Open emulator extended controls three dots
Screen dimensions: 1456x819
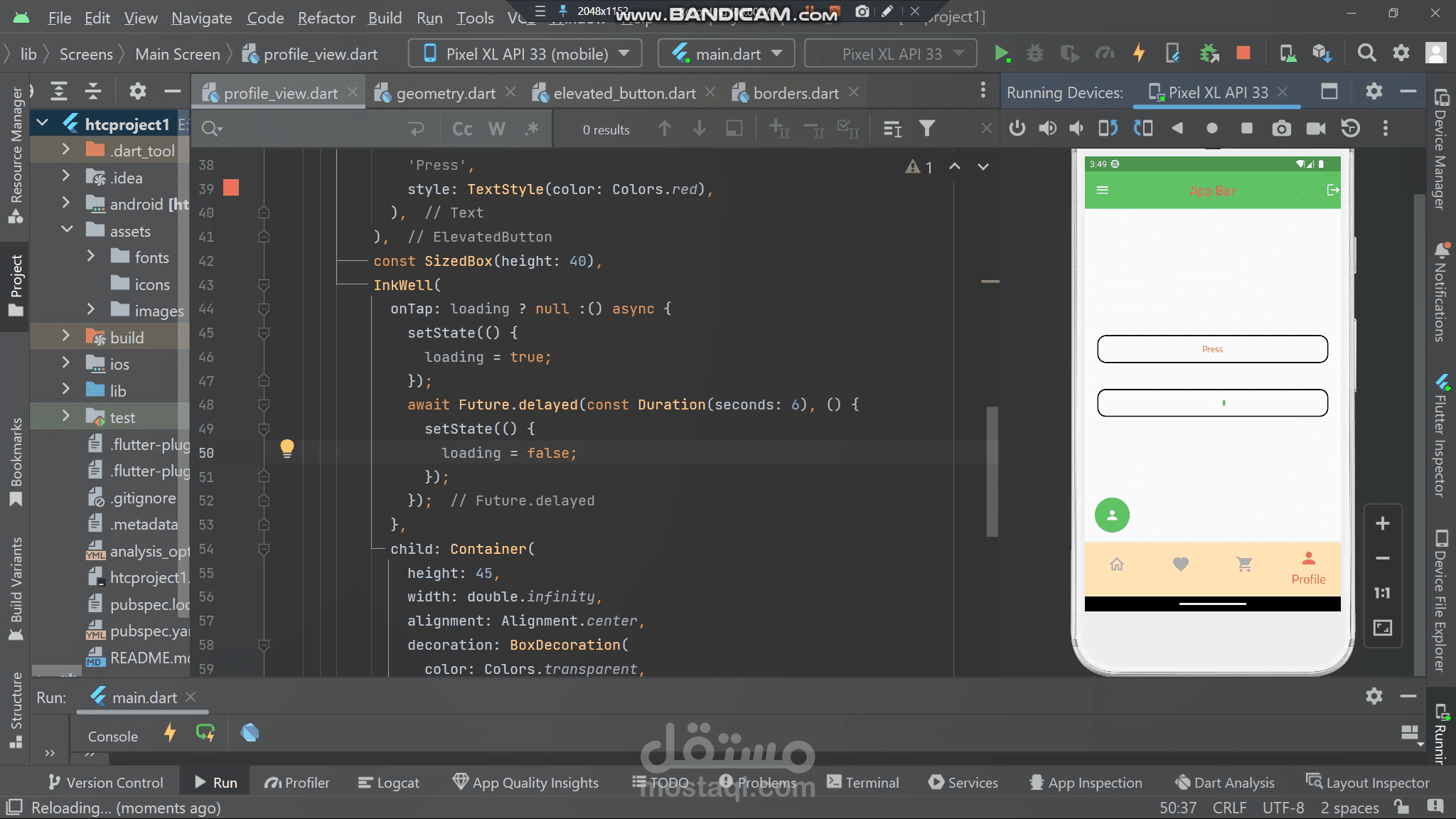coord(1385,128)
